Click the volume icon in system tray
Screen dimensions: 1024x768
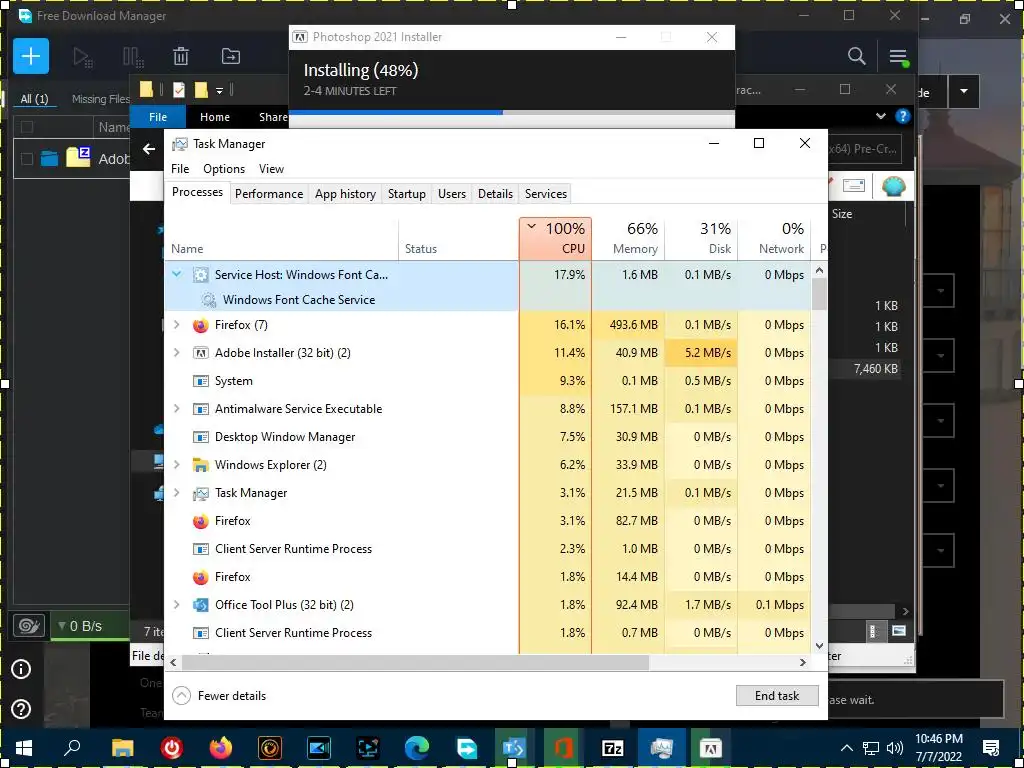895,748
